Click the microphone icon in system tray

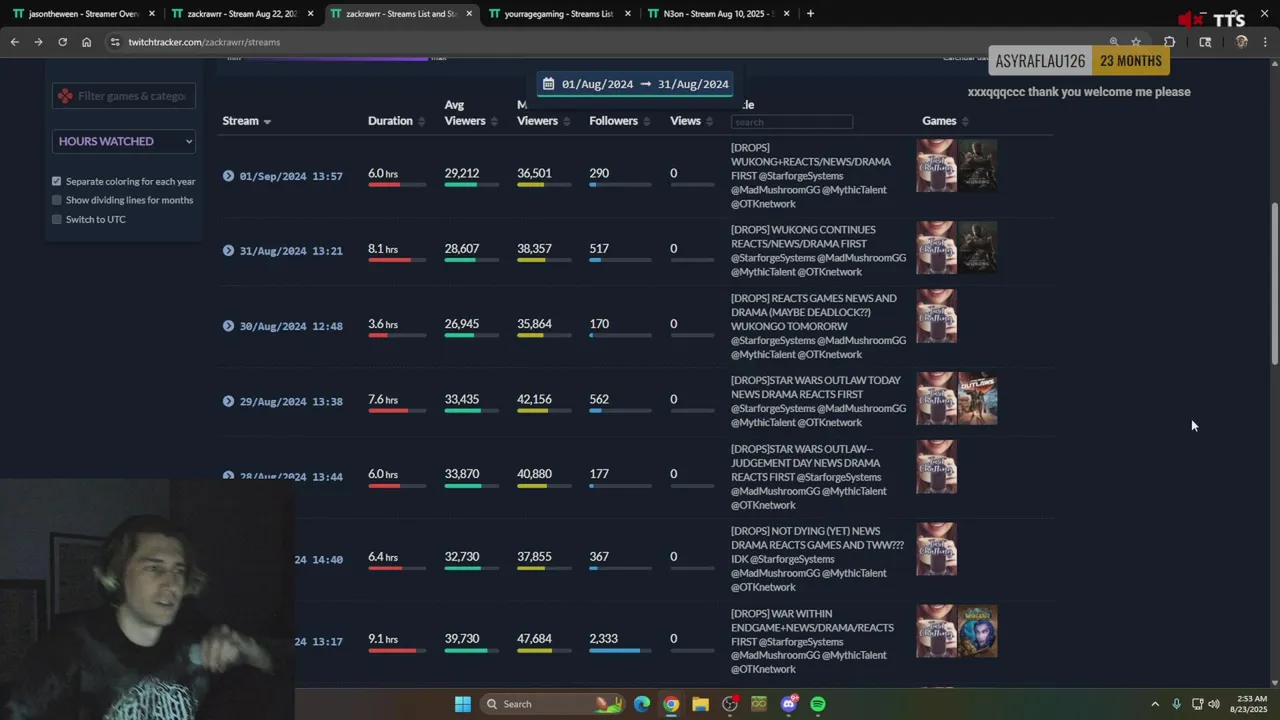pyautogui.click(x=1176, y=704)
